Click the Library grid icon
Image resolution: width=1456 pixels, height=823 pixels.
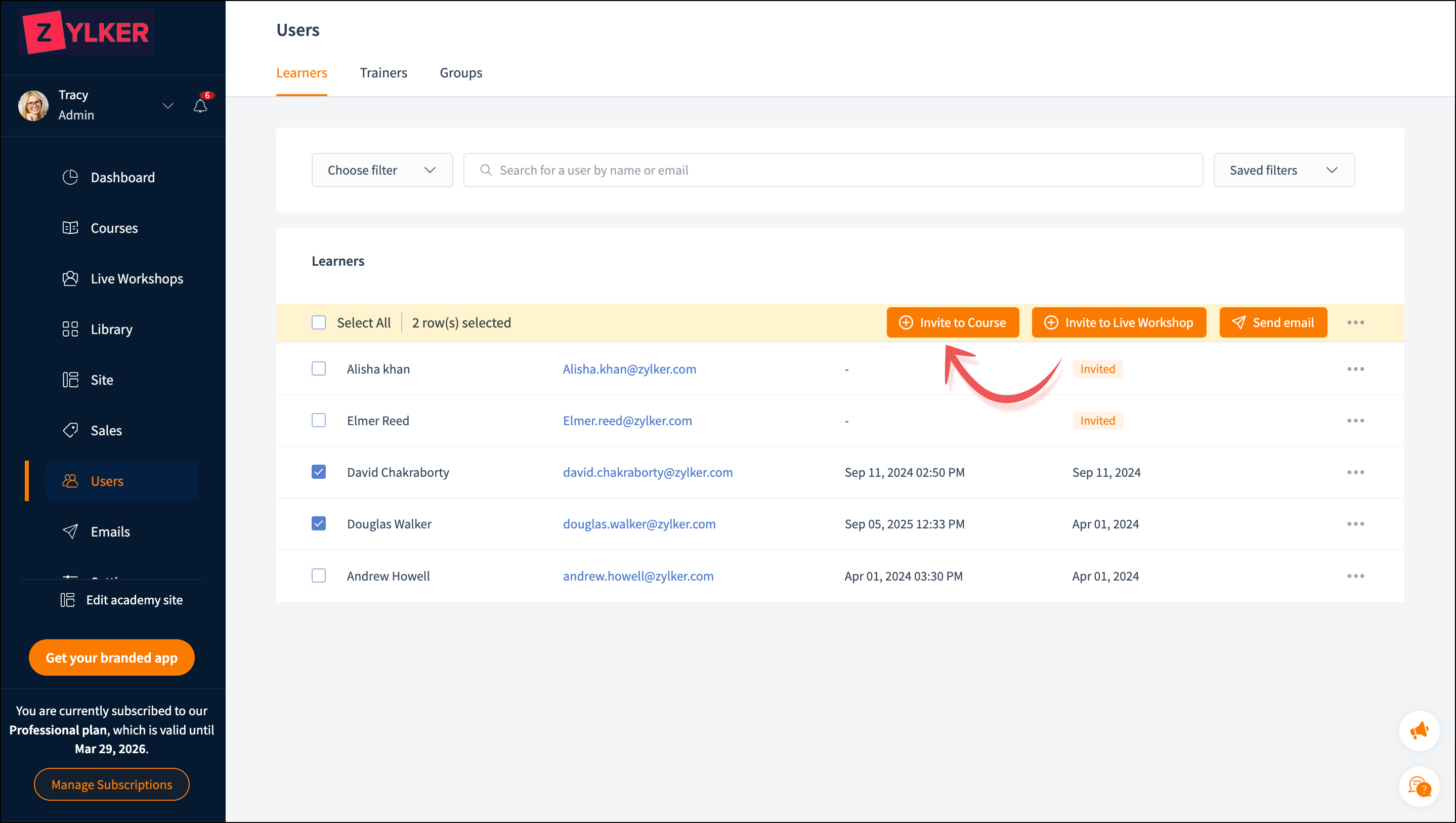pyautogui.click(x=70, y=329)
